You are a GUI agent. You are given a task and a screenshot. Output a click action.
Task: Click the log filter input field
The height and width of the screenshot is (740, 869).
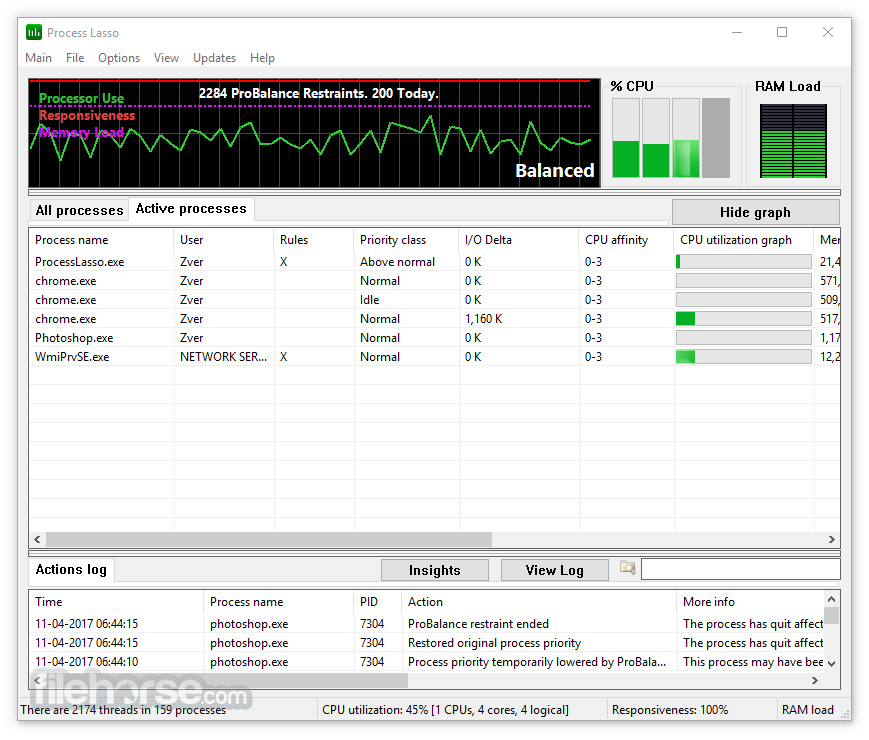pyautogui.click(x=740, y=569)
